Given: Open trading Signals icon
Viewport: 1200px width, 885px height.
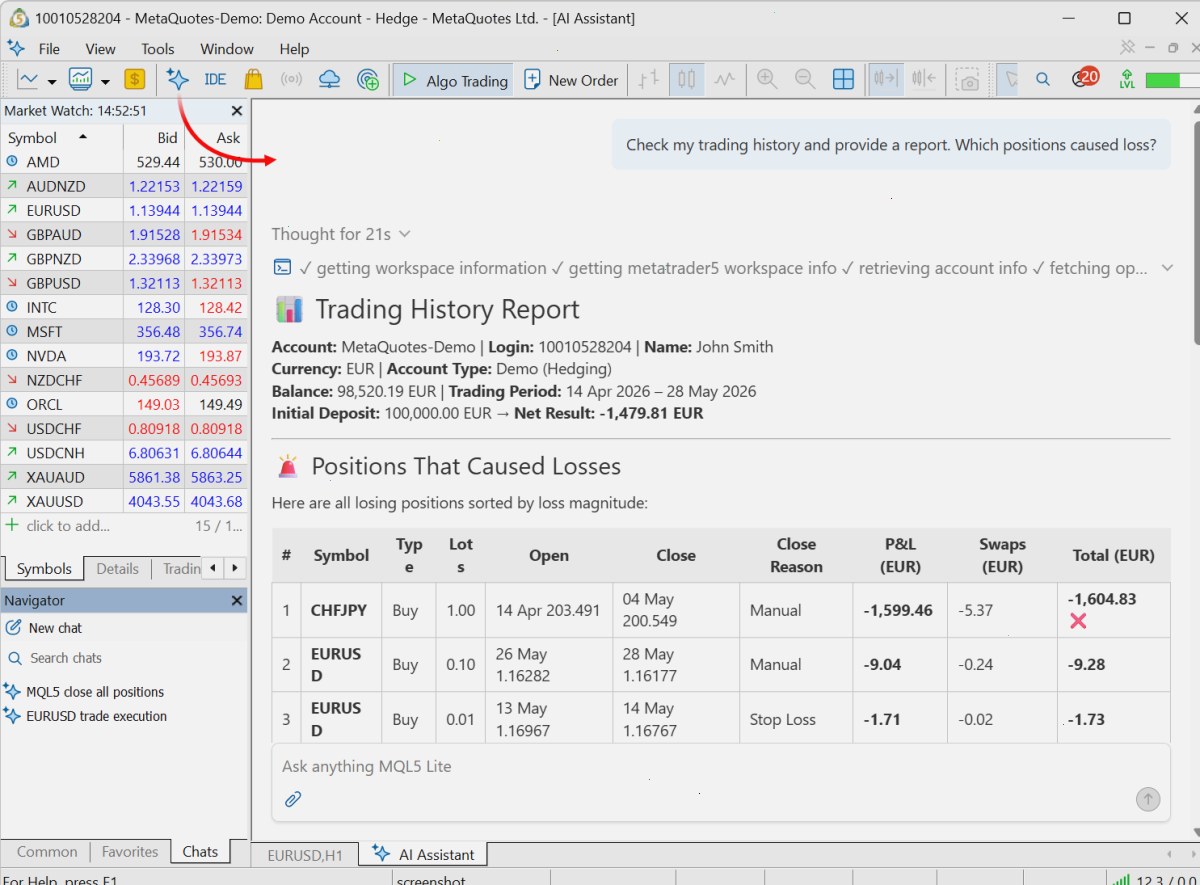Looking at the screenshot, I should click(x=291, y=80).
